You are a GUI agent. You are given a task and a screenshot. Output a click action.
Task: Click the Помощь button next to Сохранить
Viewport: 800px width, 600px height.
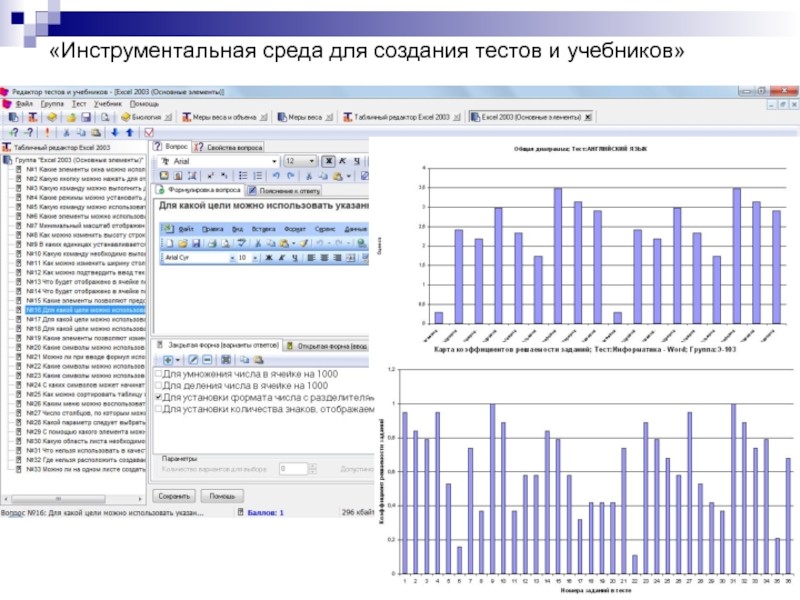click(222, 496)
